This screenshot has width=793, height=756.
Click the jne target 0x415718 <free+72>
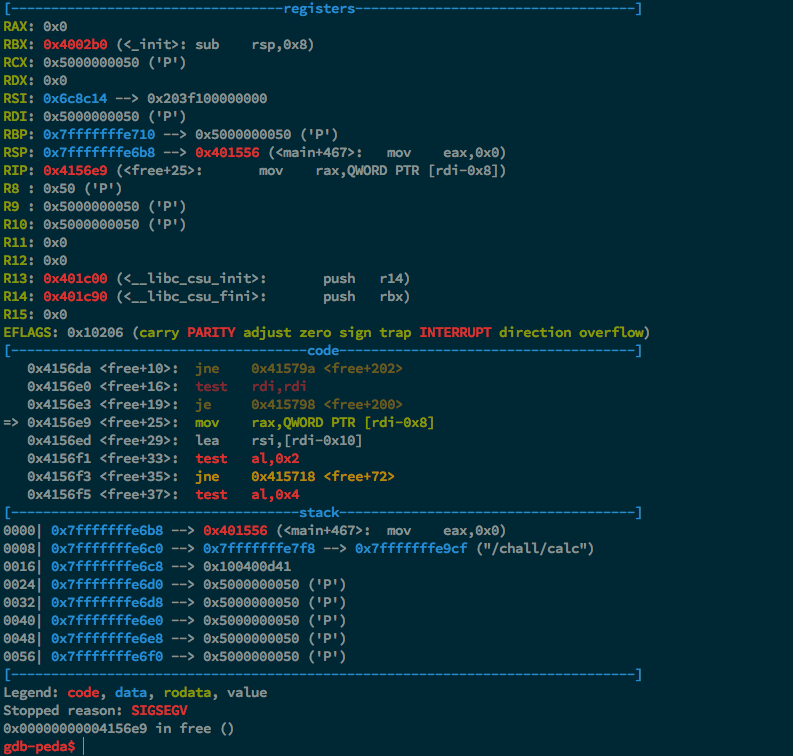(323, 476)
